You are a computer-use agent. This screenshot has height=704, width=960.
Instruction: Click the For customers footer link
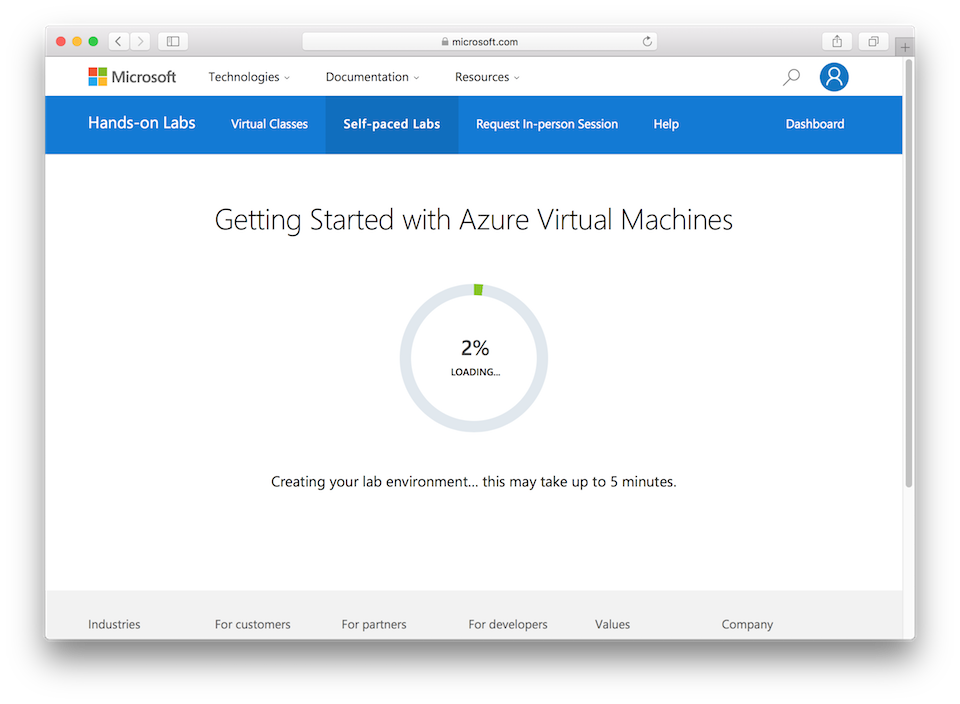click(x=252, y=624)
